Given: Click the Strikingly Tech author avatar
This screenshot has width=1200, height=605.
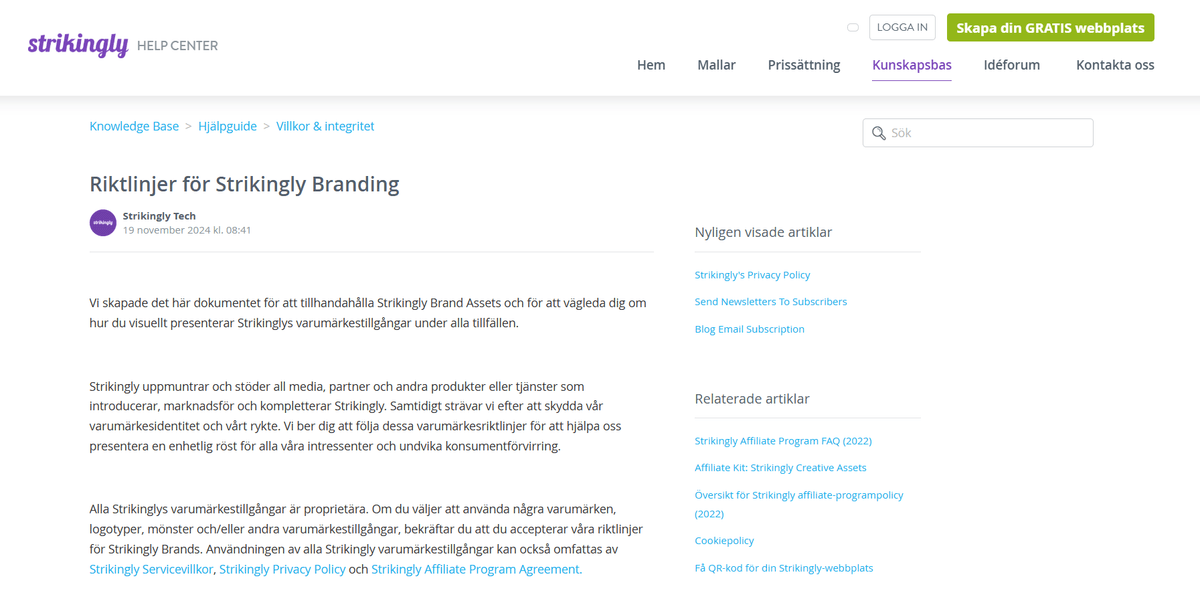Looking at the screenshot, I should click(x=103, y=223).
